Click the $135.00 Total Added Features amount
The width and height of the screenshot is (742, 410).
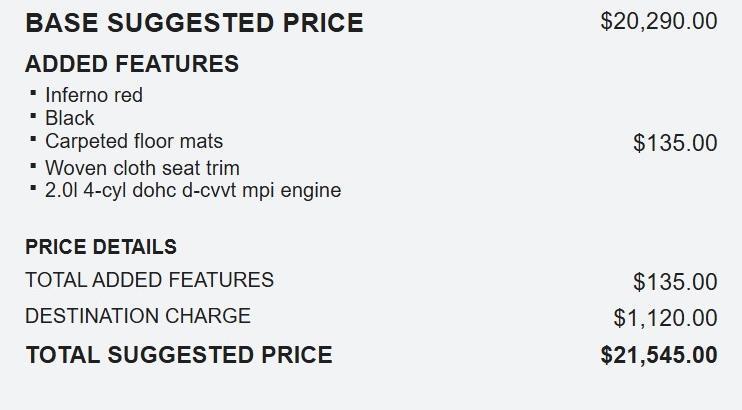tap(675, 283)
